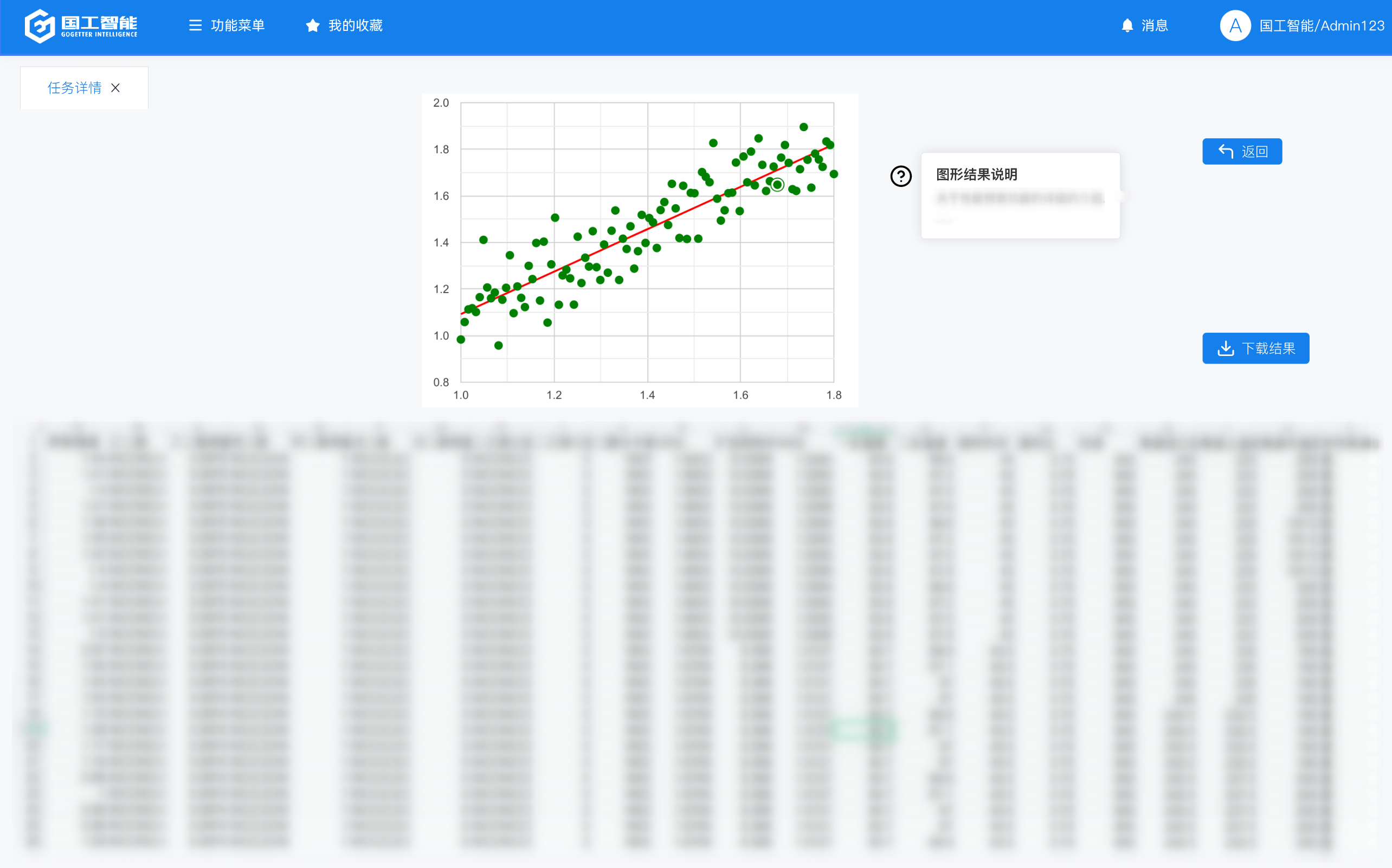Select the 任务详情 tab
The height and width of the screenshot is (868, 1392).
coord(74,88)
